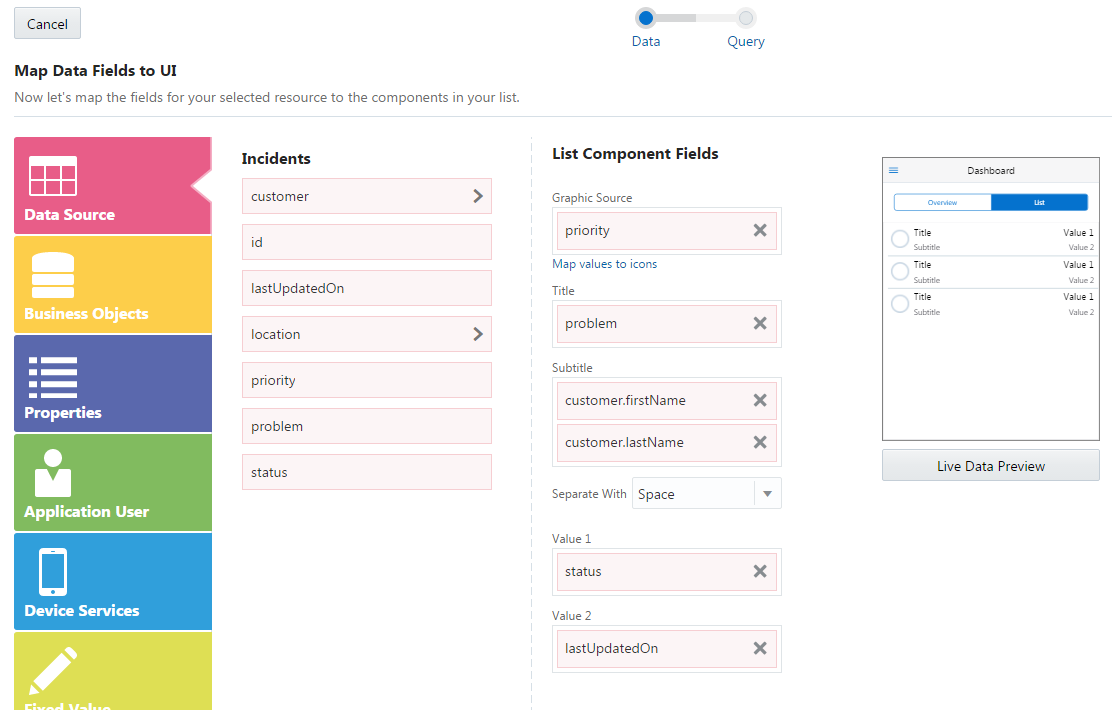
Task: Expand the customer field chevron
Action: 478,196
